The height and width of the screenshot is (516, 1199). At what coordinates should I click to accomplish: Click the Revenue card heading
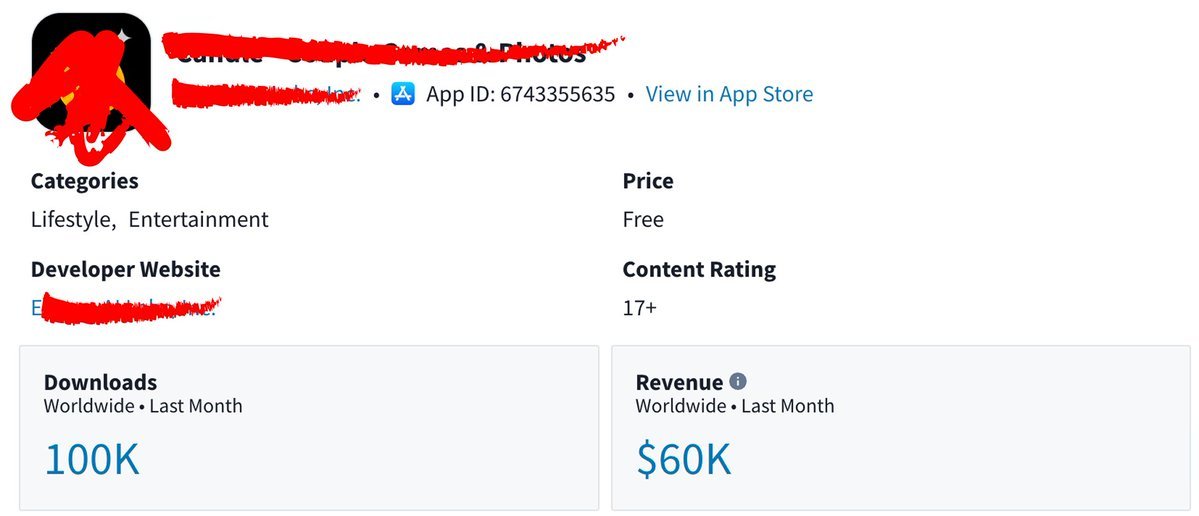click(679, 382)
